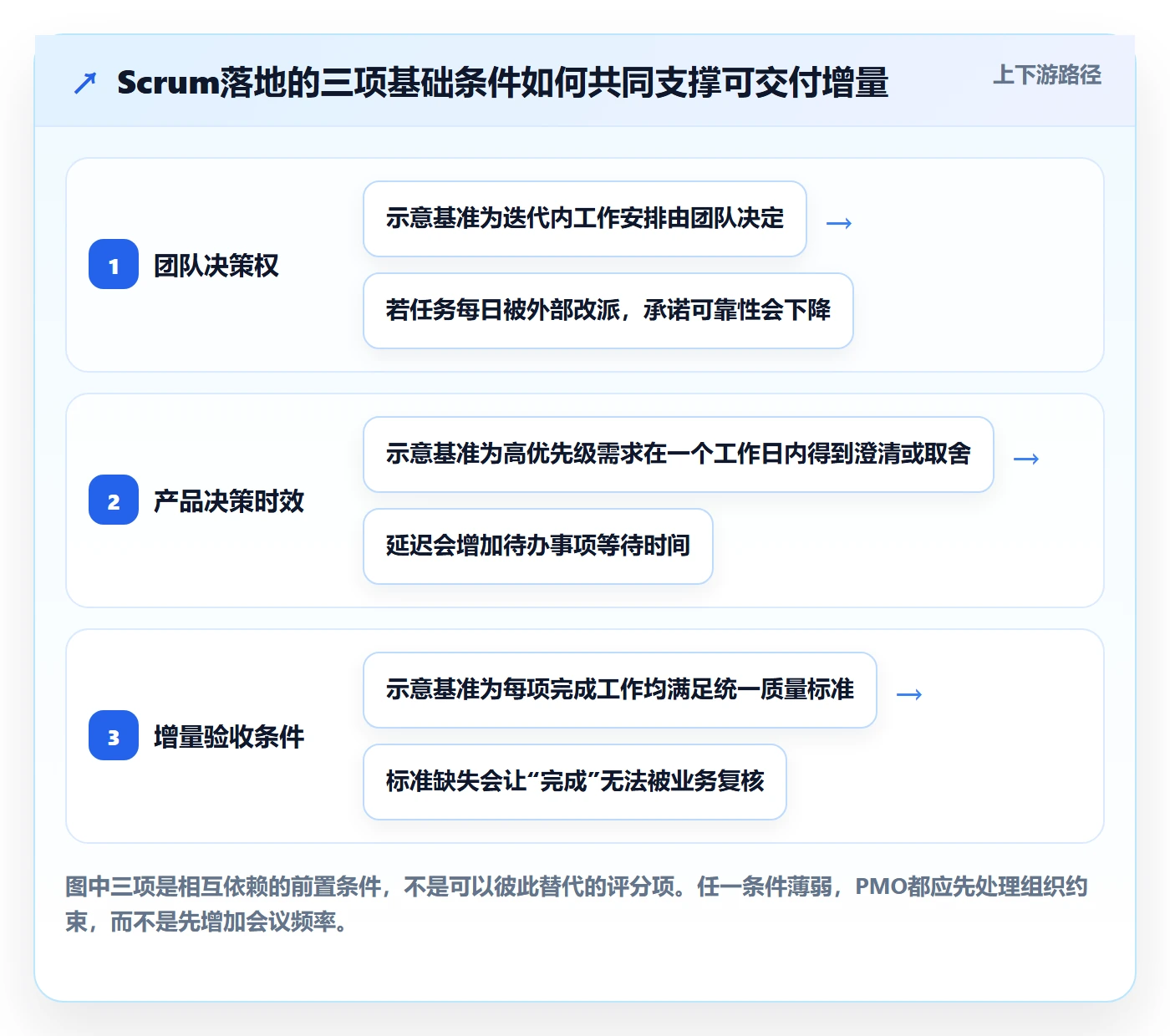Open the 若任务每日被外部改派 box
1170x1036 pixels.
tap(608, 311)
